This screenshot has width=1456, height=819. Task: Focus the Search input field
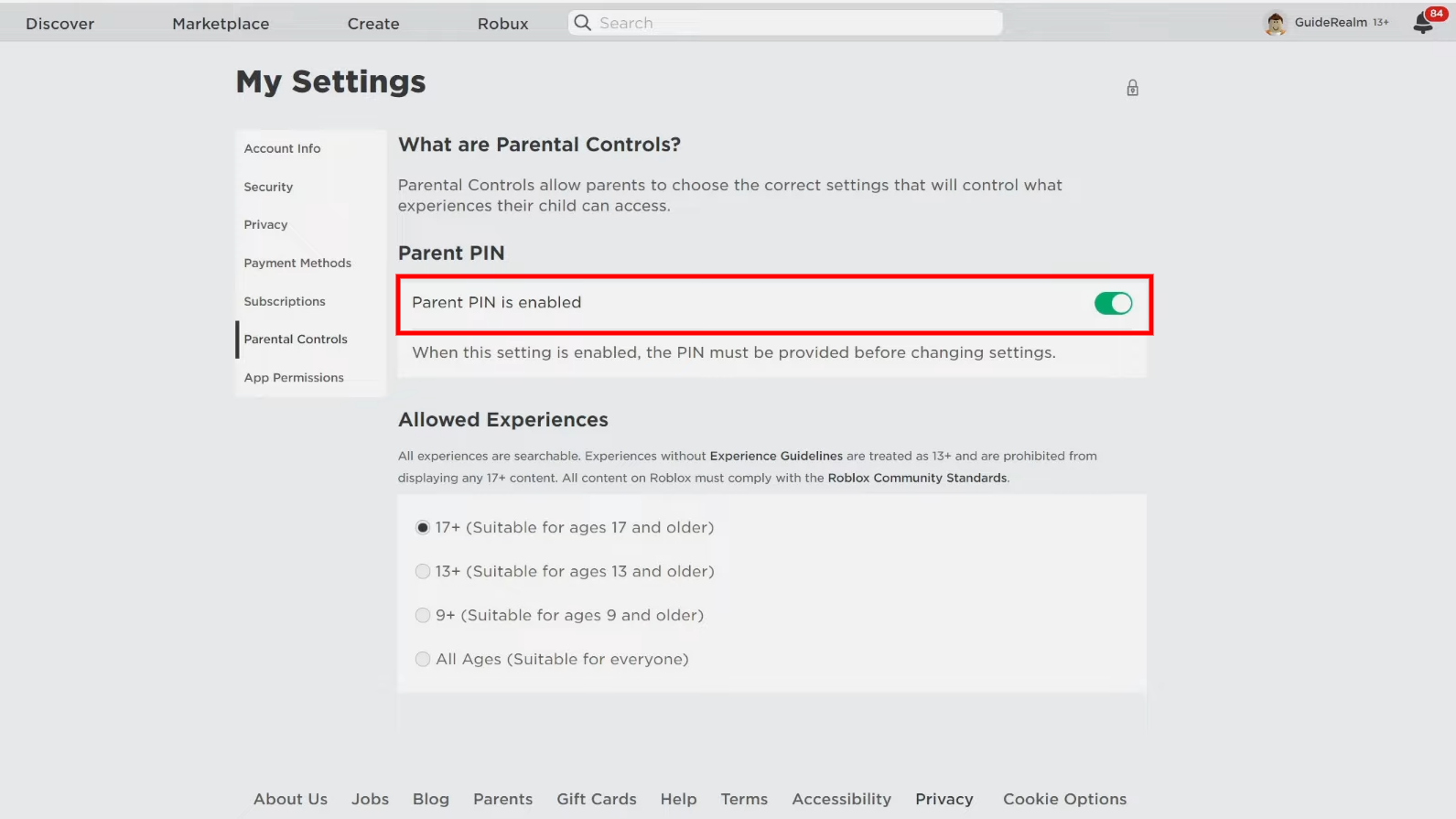pos(796,23)
